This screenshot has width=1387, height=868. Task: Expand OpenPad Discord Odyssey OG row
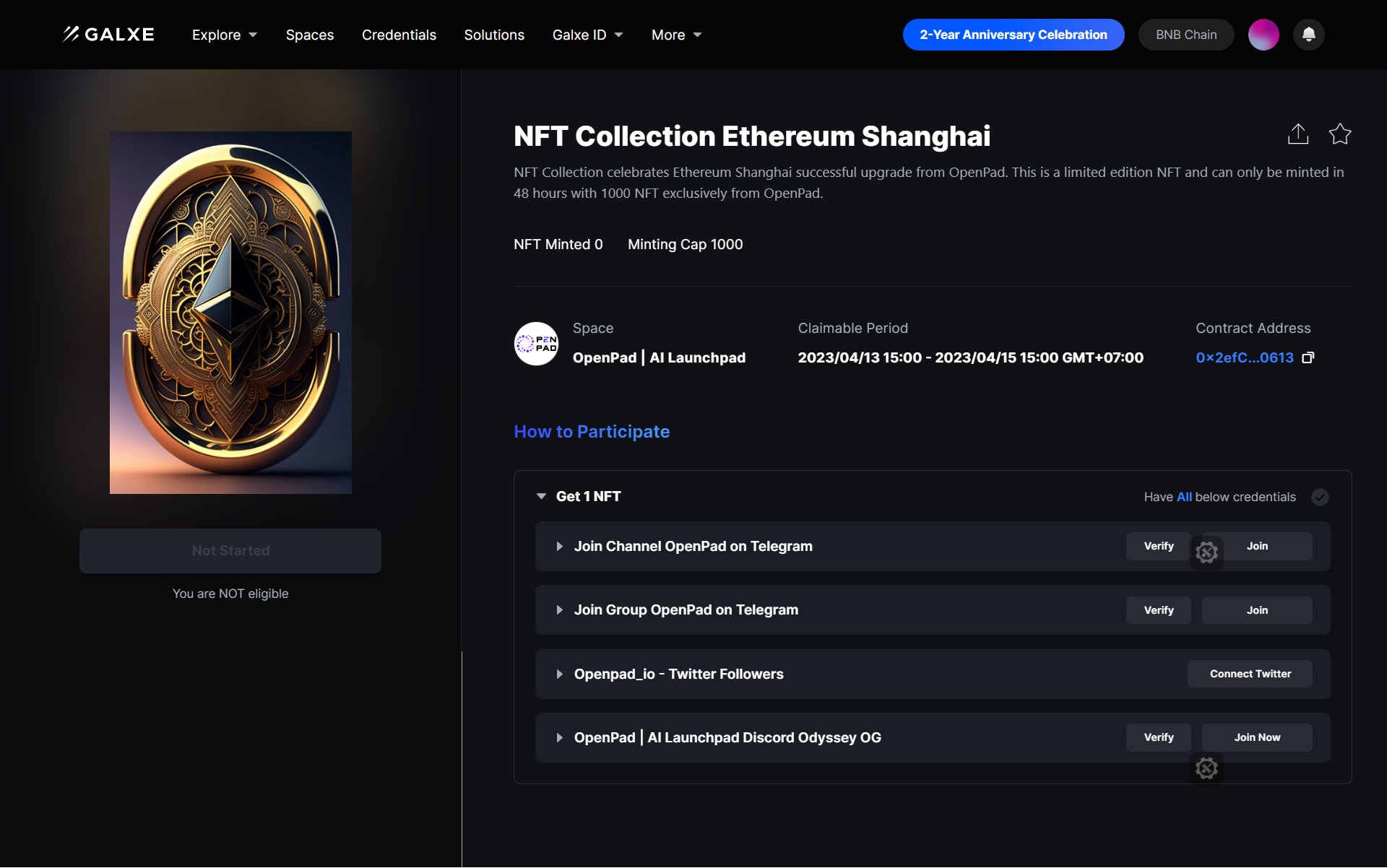559,738
